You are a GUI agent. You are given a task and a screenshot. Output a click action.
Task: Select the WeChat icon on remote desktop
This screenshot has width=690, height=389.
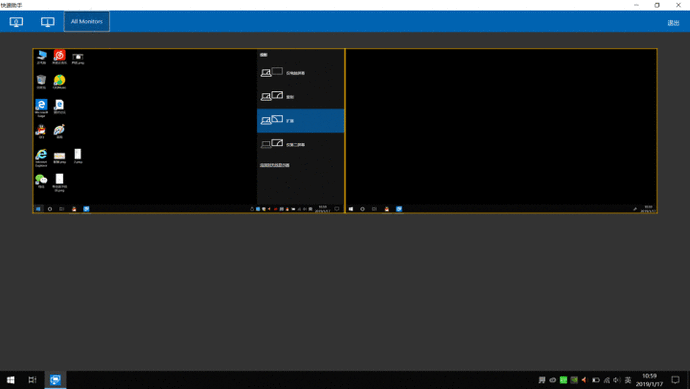pyautogui.click(x=41, y=181)
